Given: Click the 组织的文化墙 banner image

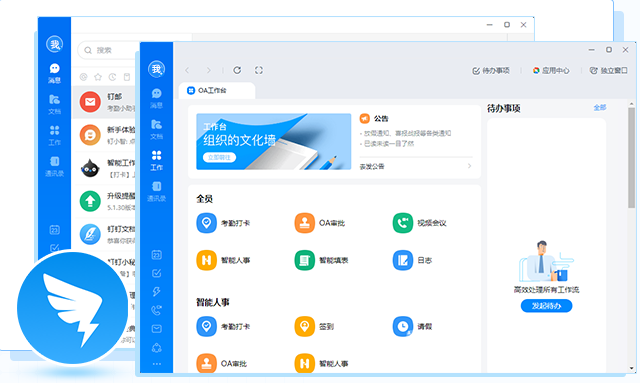Looking at the screenshot, I should click(273, 141).
